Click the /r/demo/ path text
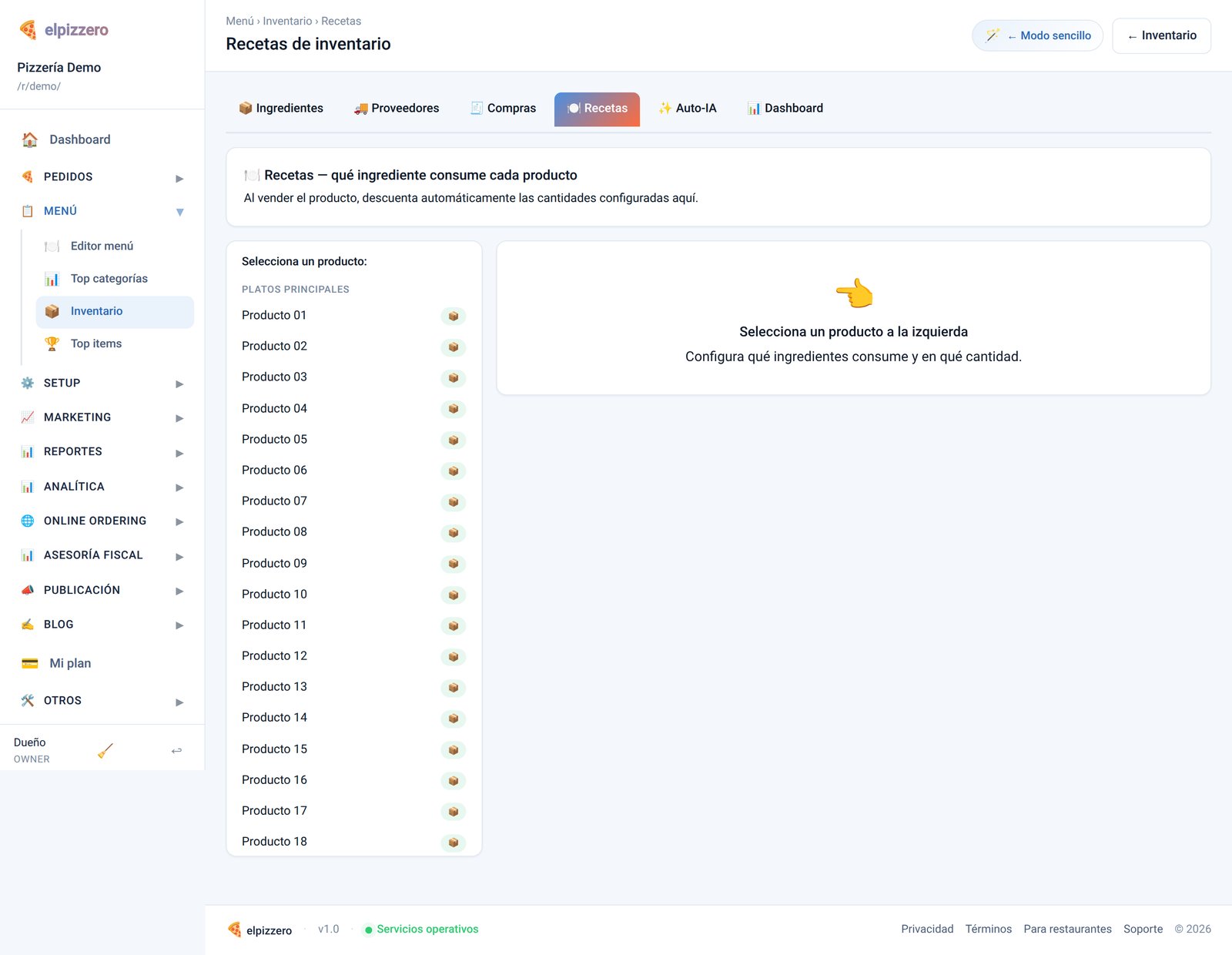Screen dimensions: 1232x955 pos(38,86)
